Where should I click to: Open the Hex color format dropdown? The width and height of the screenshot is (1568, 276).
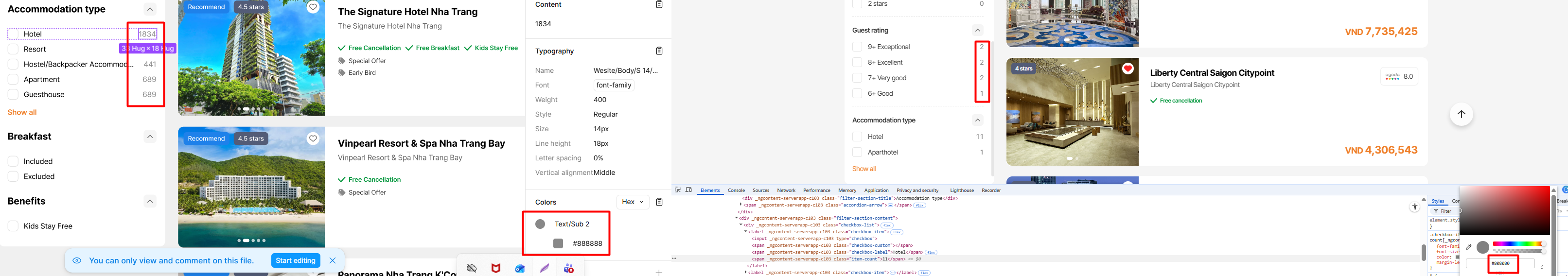pyautogui.click(x=633, y=202)
